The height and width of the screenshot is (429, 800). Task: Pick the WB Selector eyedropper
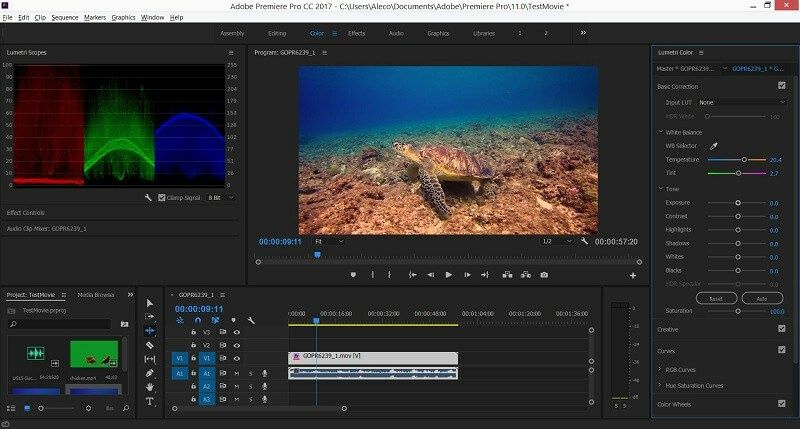[x=714, y=146]
